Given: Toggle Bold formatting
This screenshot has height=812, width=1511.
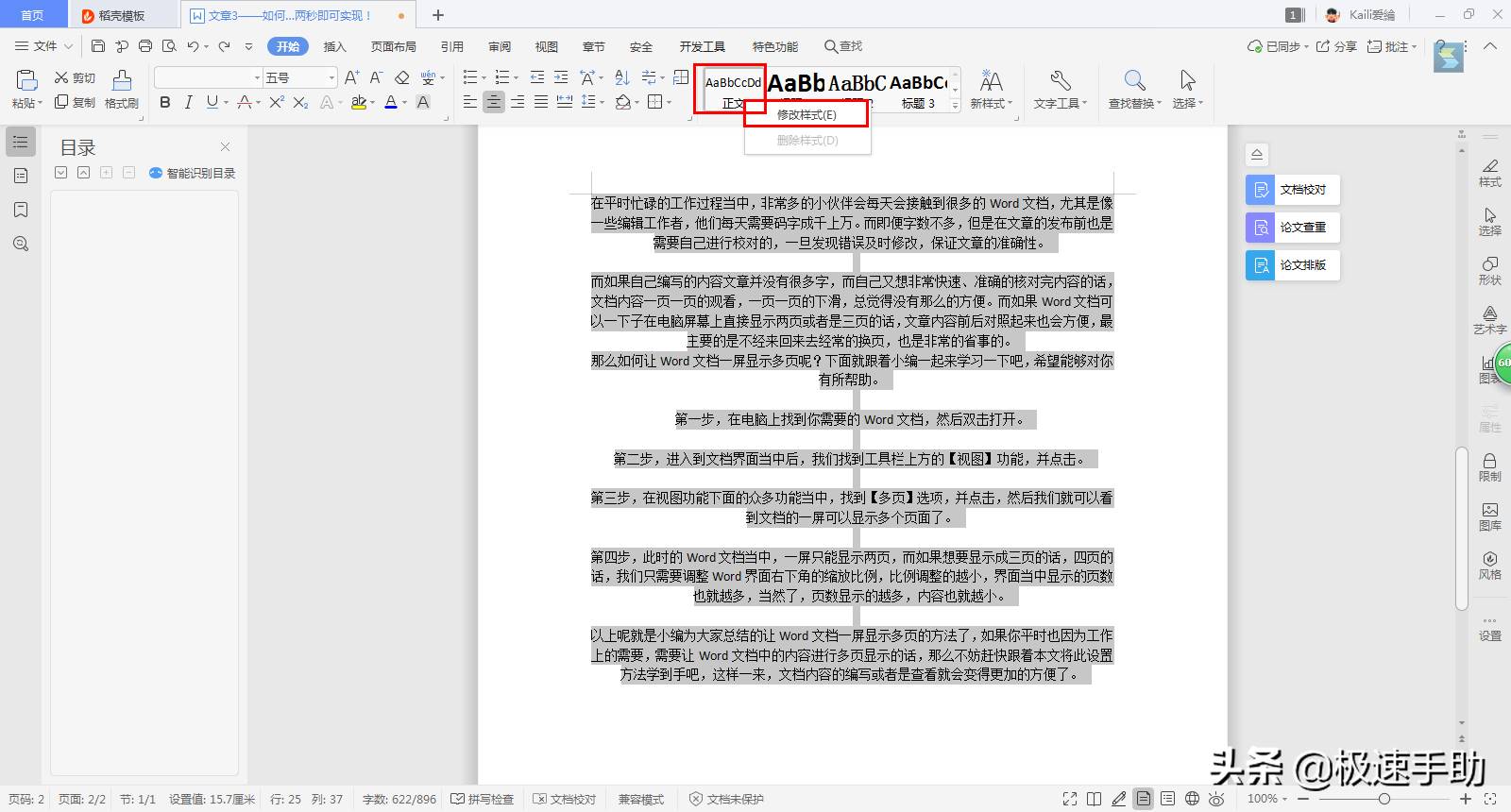Looking at the screenshot, I should pos(165,102).
